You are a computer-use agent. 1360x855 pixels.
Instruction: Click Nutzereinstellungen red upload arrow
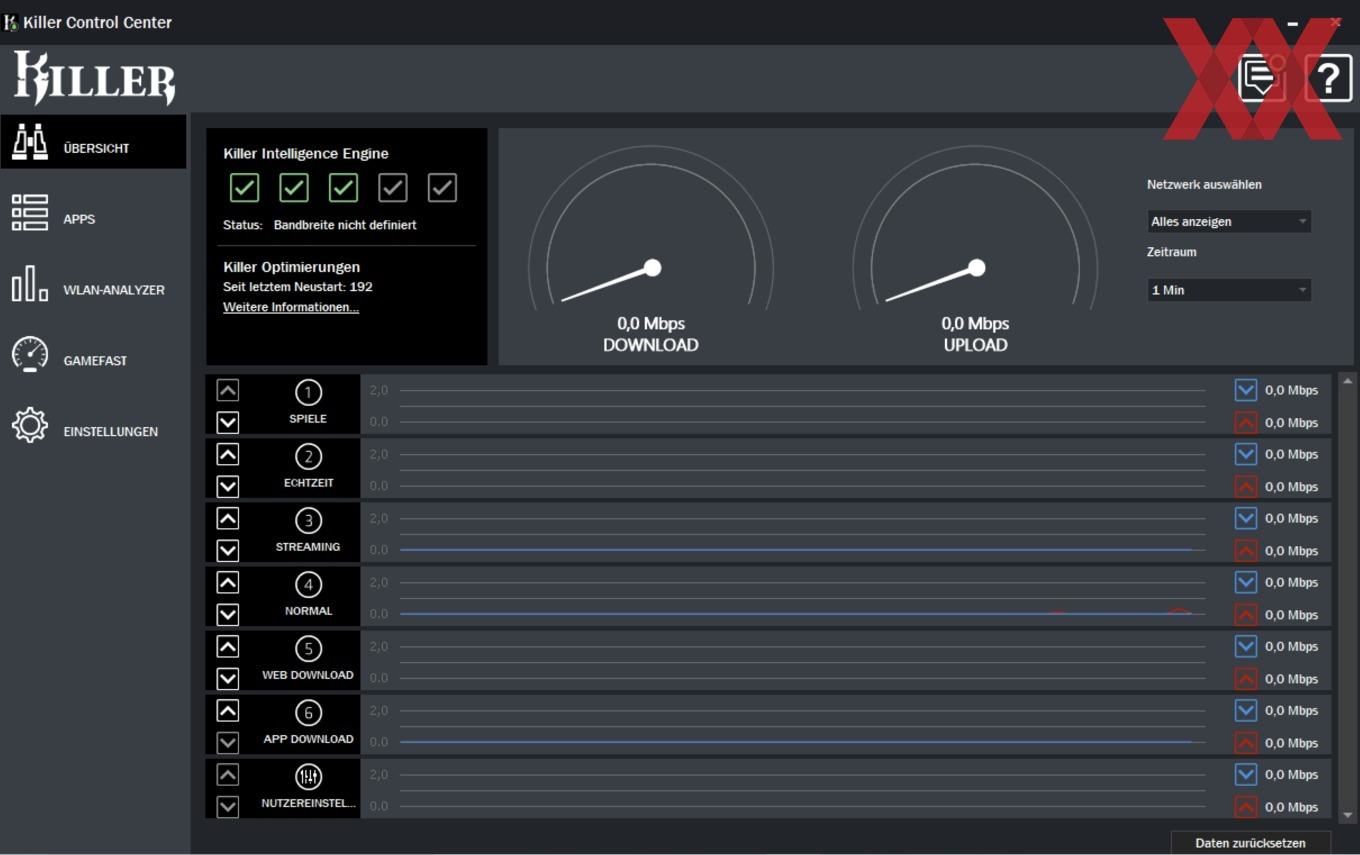pyautogui.click(x=1246, y=806)
